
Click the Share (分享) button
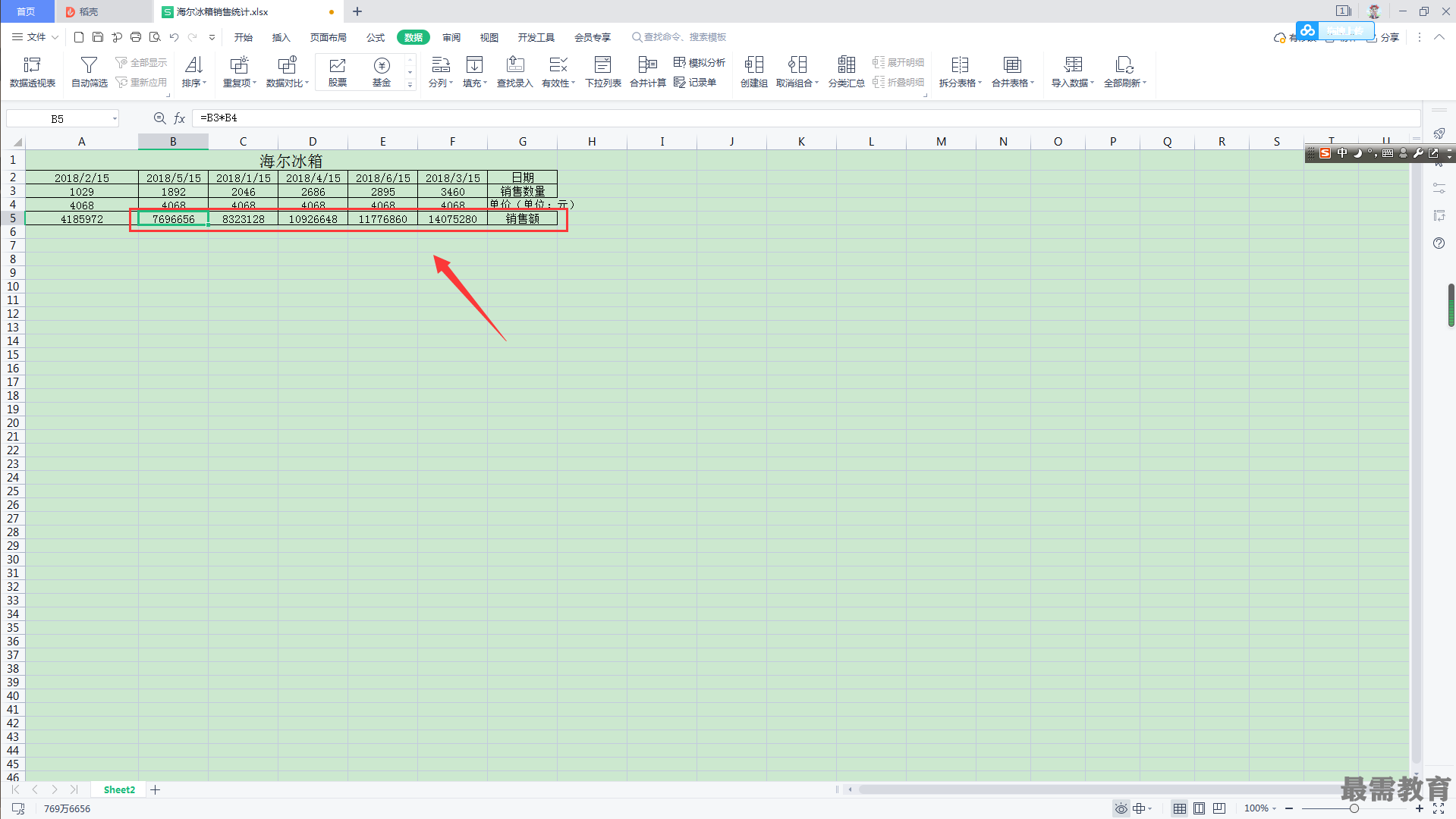click(x=1383, y=37)
